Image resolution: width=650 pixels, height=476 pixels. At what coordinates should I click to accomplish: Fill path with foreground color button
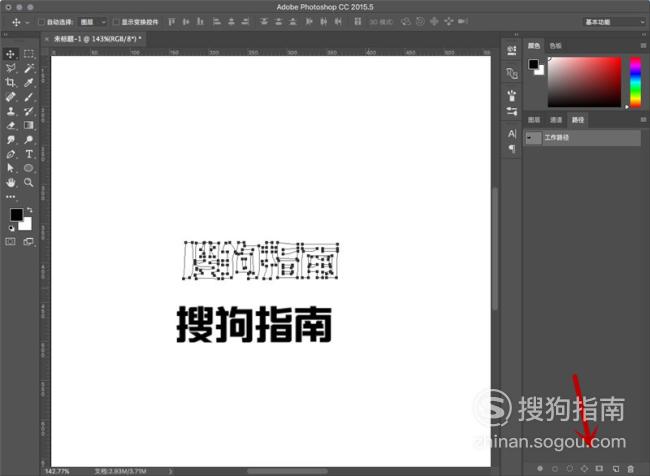click(540, 469)
